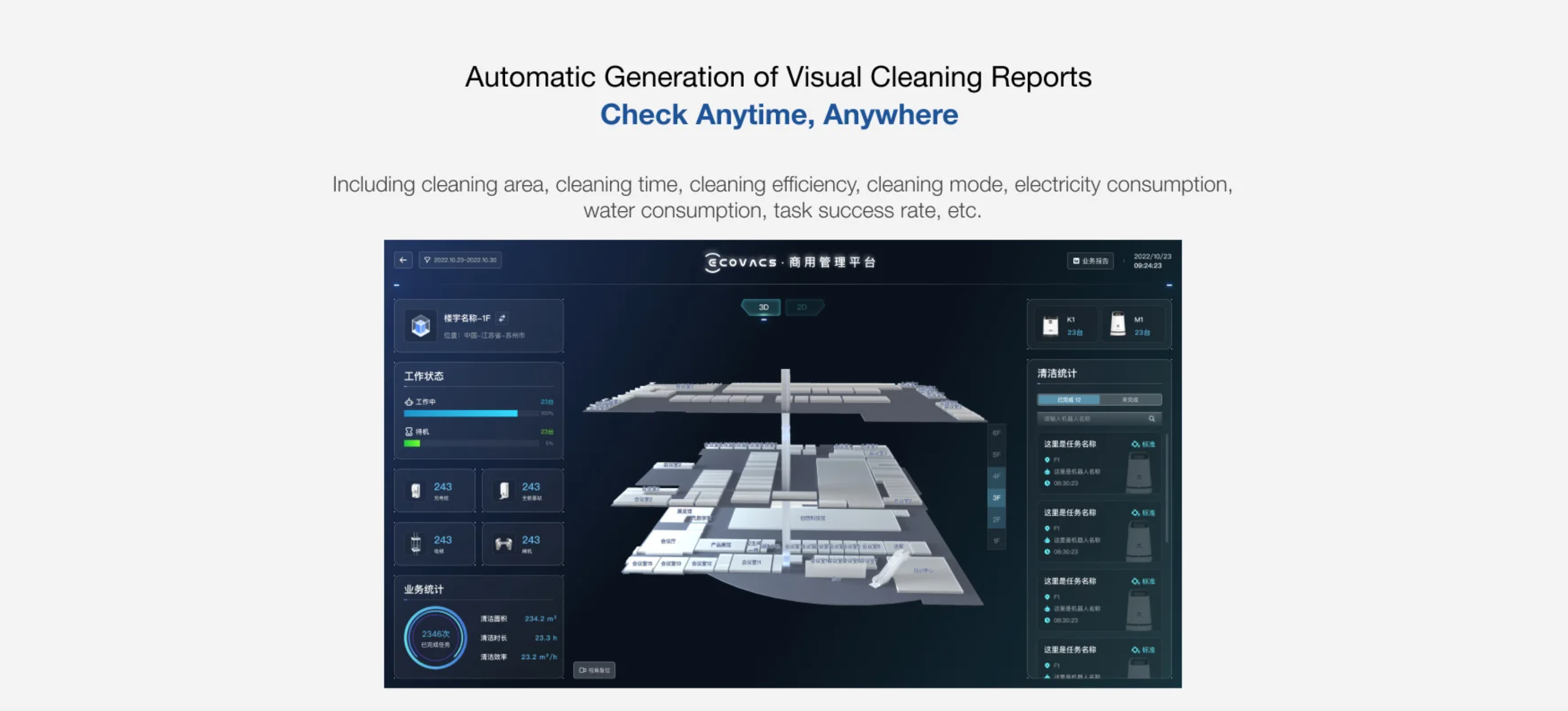The width and height of the screenshot is (1568, 711).
Task: Select the K1 robot thumbnail
Action: click(x=1050, y=326)
